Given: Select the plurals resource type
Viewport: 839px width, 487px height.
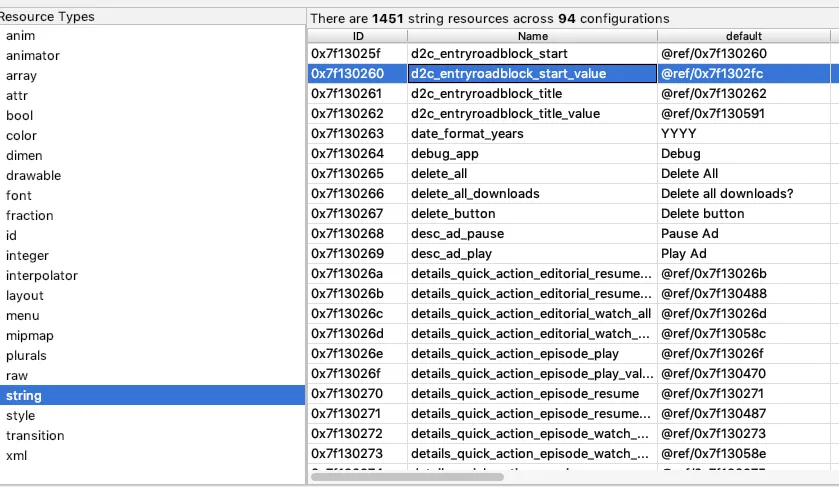Looking at the screenshot, I should click(x=26, y=356).
